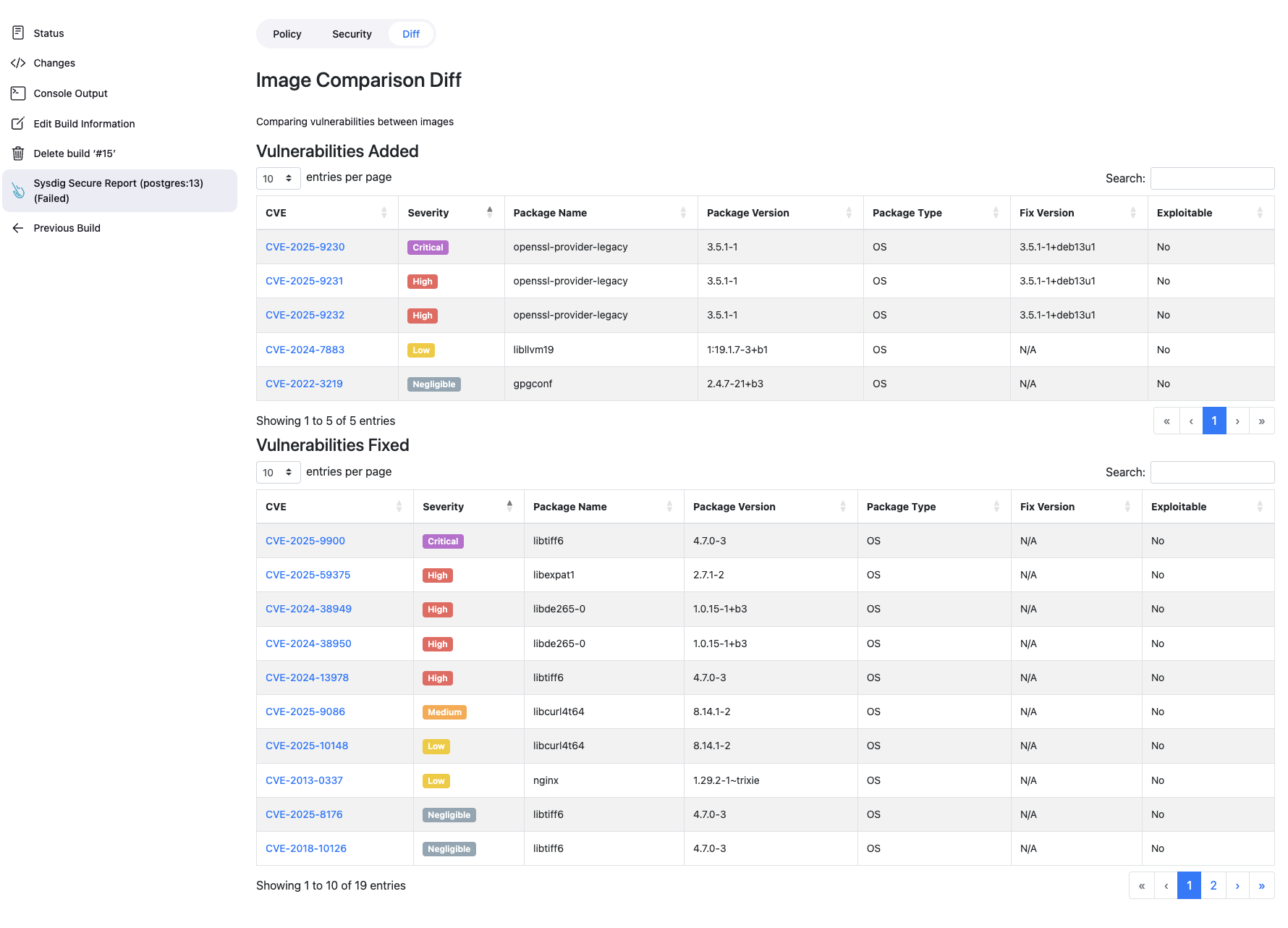Click the trash icon for Delete build
Viewport: 1288px width, 928px height.
(x=18, y=153)
